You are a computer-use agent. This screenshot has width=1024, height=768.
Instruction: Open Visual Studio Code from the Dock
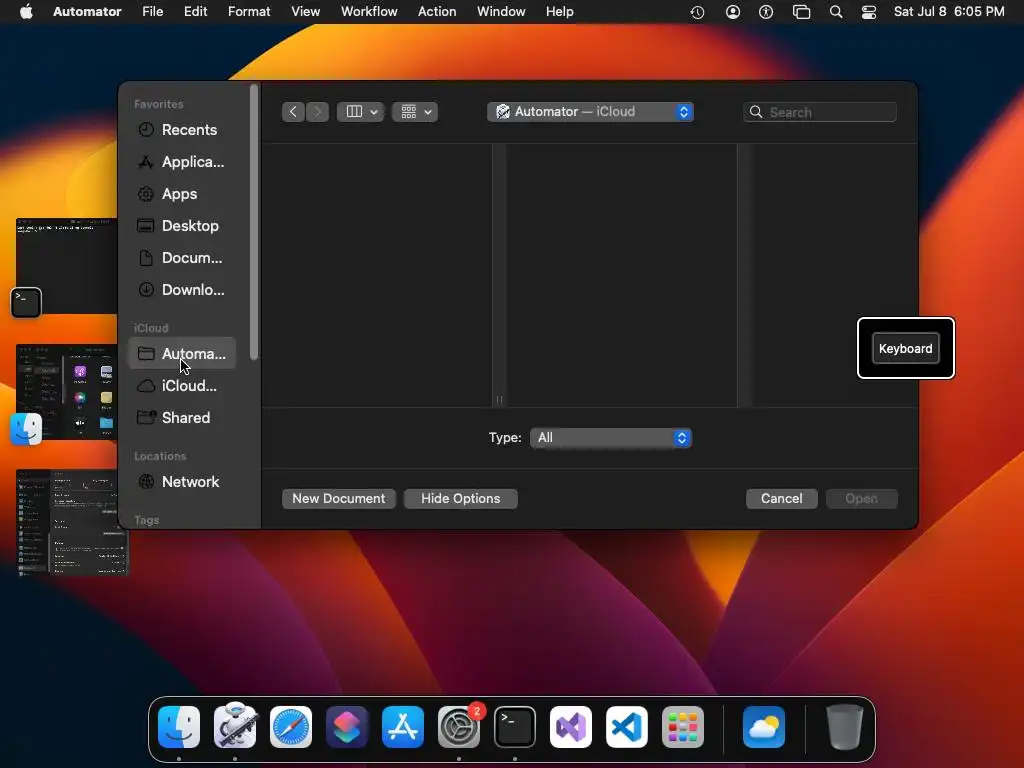627,727
